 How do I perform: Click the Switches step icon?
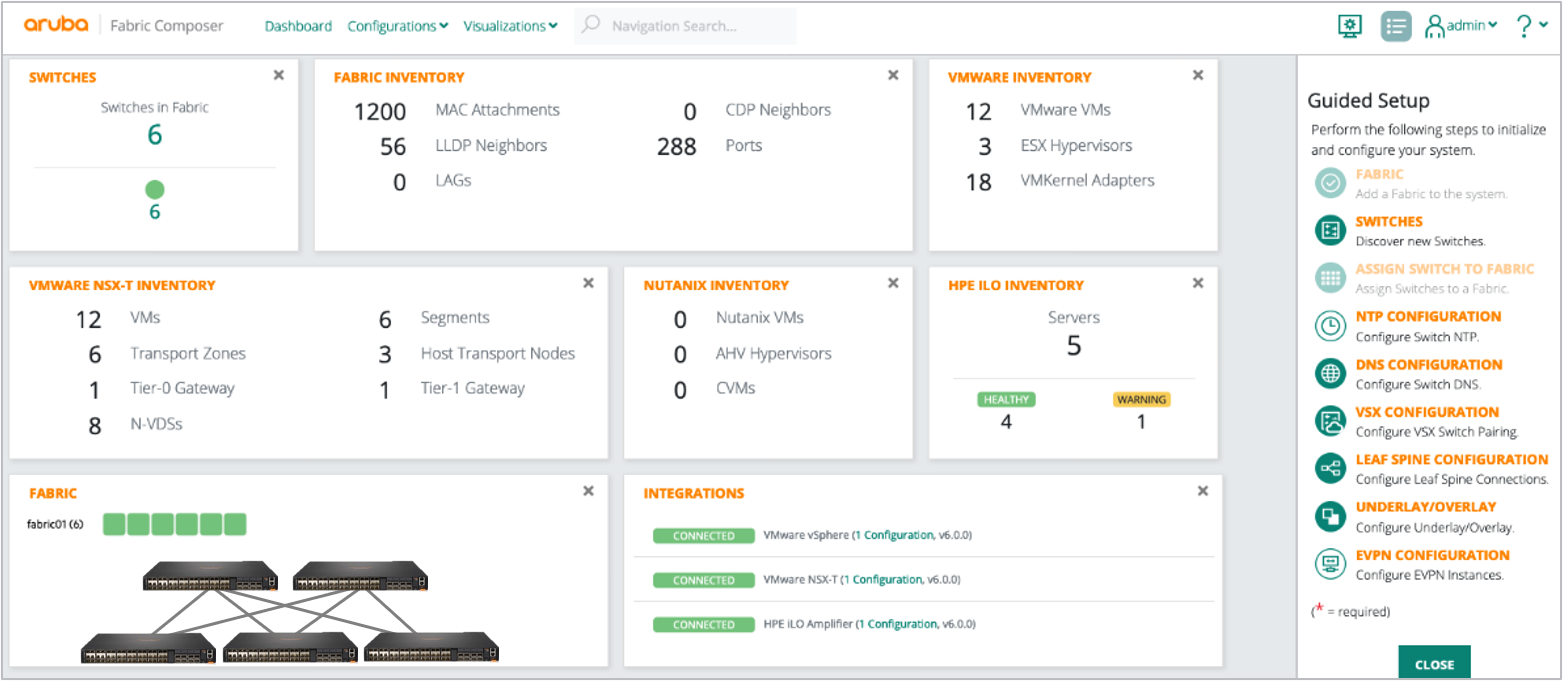click(1330, 230)
